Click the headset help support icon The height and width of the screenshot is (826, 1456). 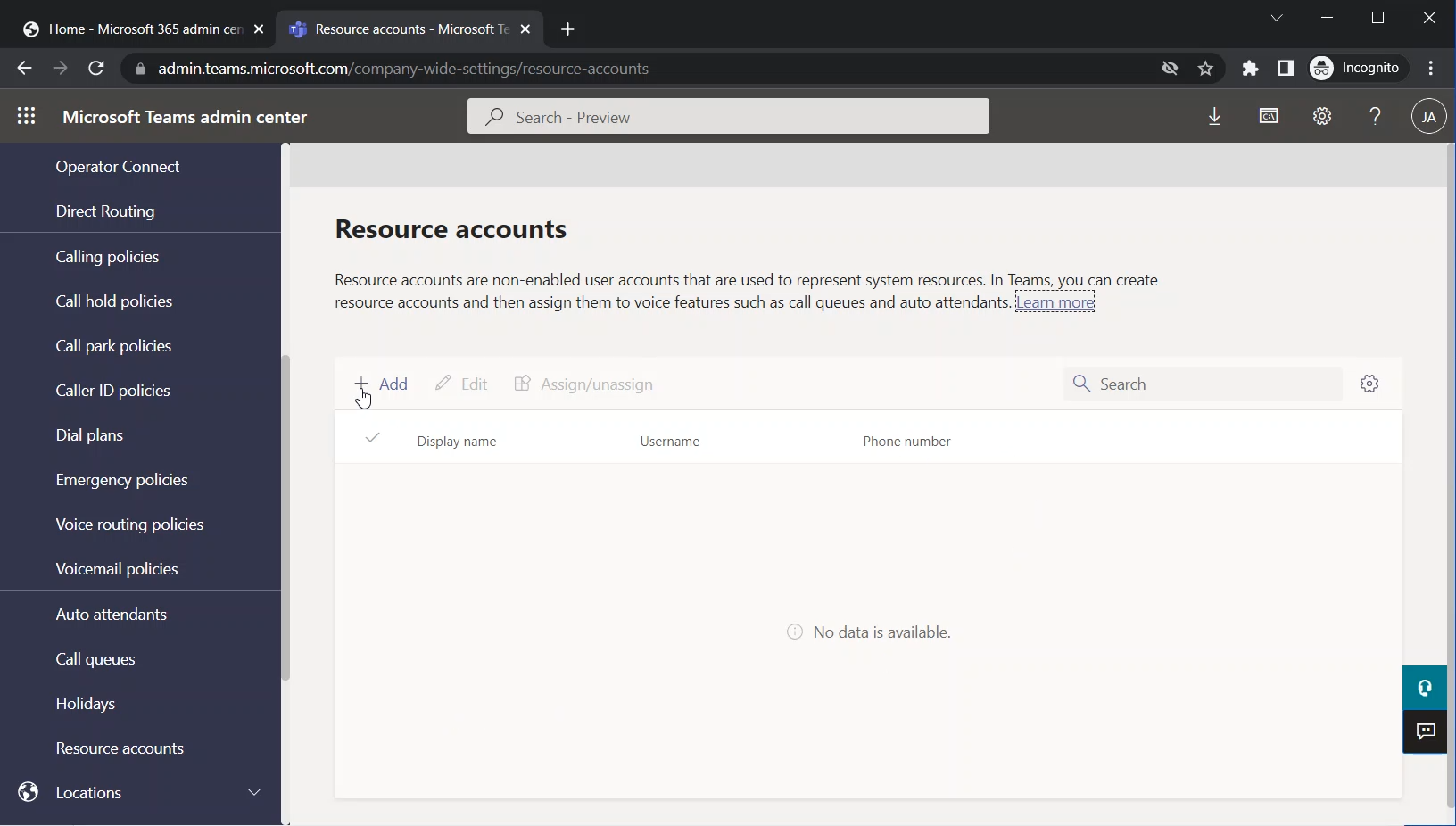[x=1425, y=688]
